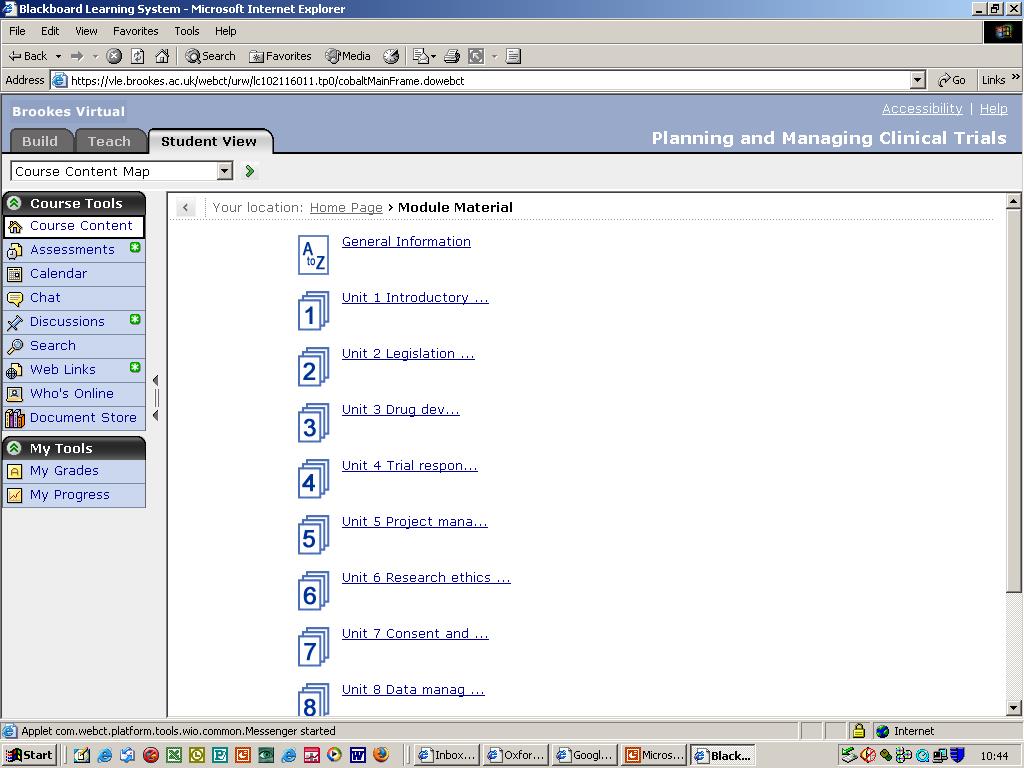This screenshot has width=1024, height=768.
Task: Collapse the My Tools section
Action: coord(14,448)
